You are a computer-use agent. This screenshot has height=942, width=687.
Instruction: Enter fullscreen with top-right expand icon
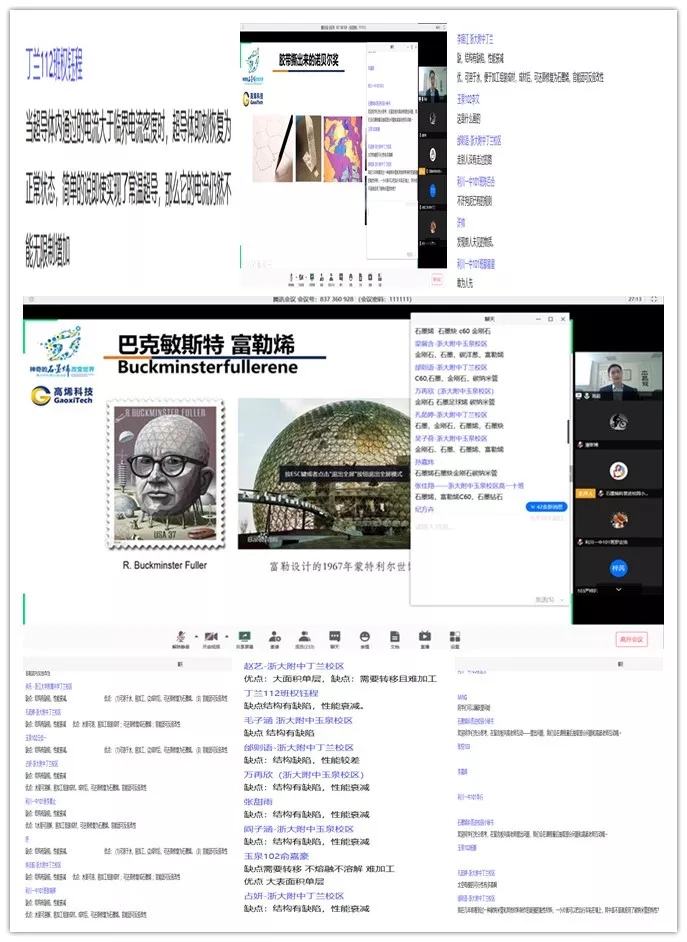(654, 299)
